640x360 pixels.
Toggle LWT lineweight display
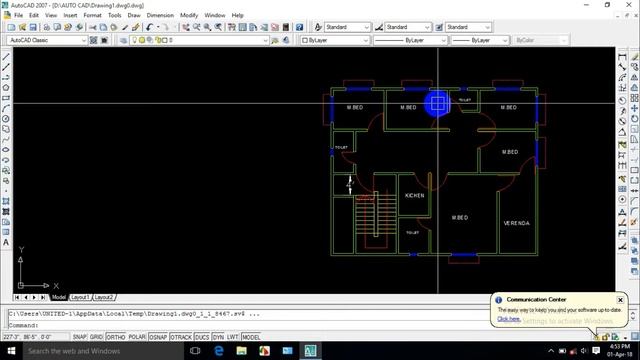pos(233,337)
